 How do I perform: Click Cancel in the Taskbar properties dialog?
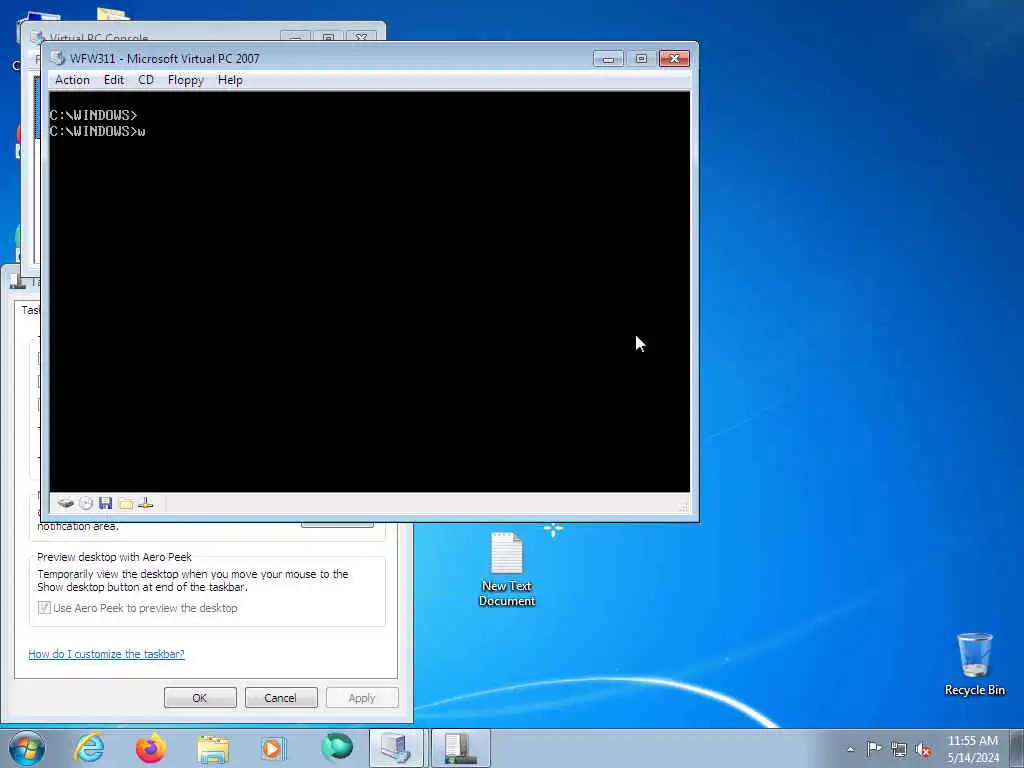point(281,697)
